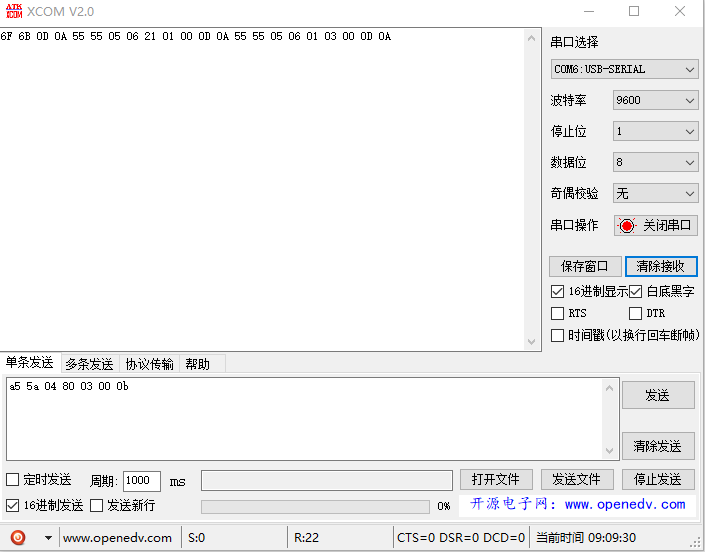Clear received data with 清除接收
This screenshot has width=705, height=552.
coord(661,267)
